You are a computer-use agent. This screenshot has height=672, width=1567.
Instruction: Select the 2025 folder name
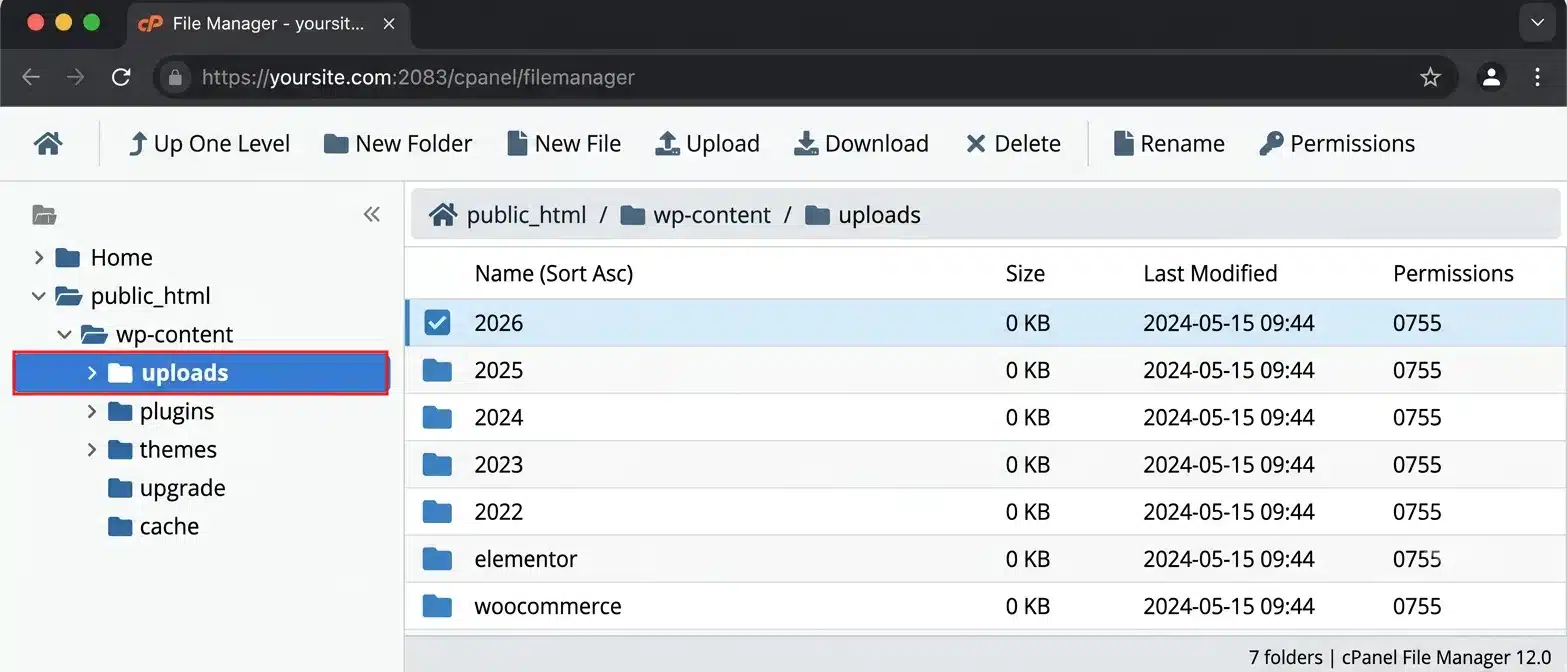(x=499, y=370)
